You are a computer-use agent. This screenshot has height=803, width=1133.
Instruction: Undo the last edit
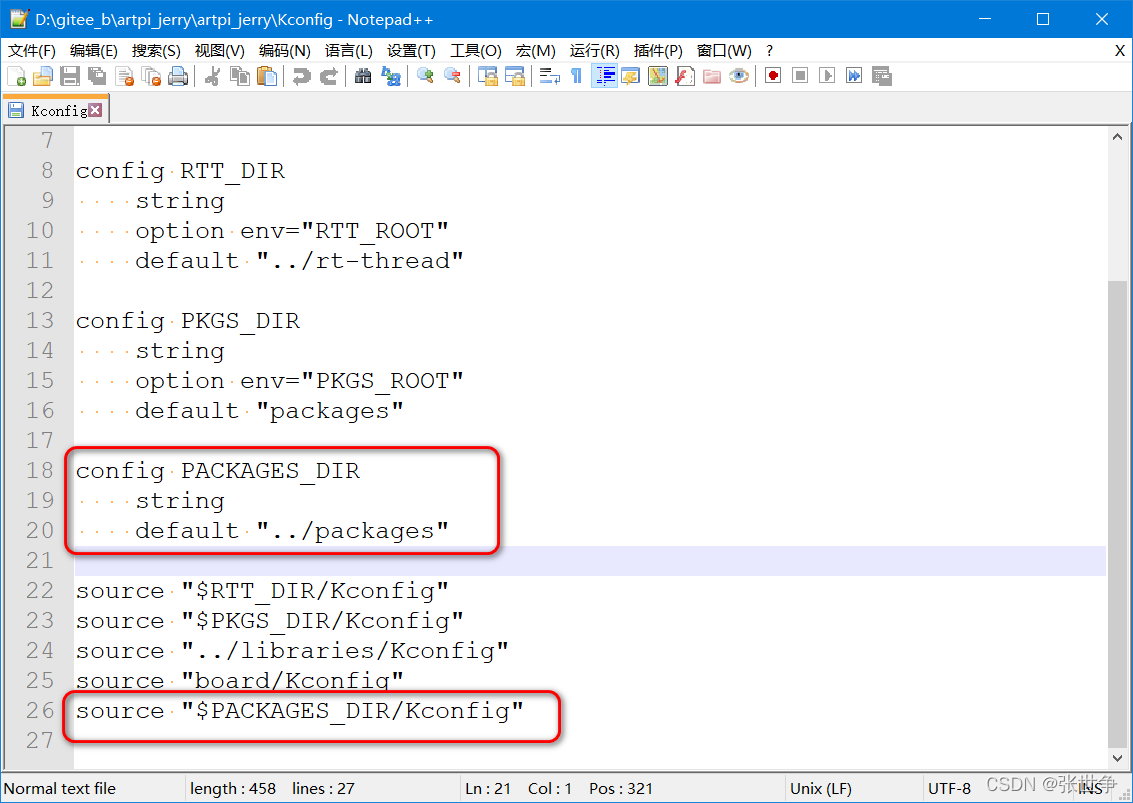(301, 76)
